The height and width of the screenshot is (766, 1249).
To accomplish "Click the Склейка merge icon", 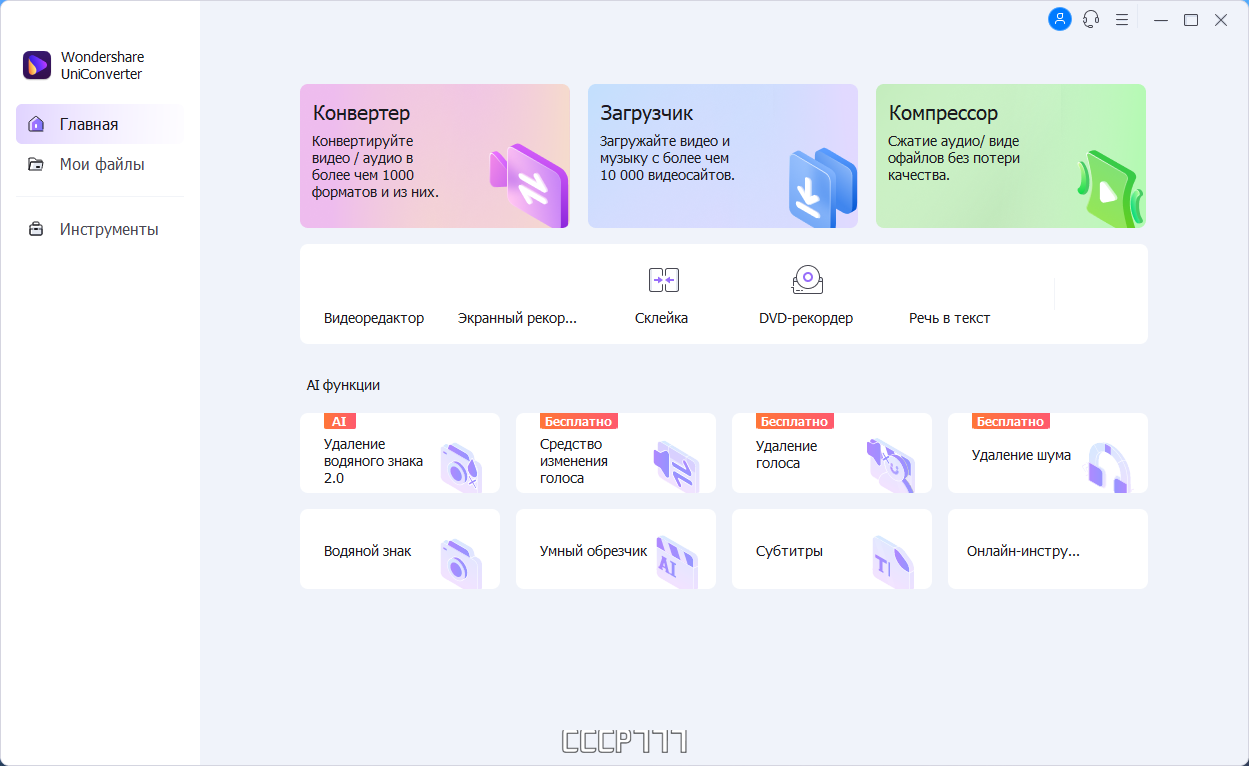I will (x=663, y=280).
